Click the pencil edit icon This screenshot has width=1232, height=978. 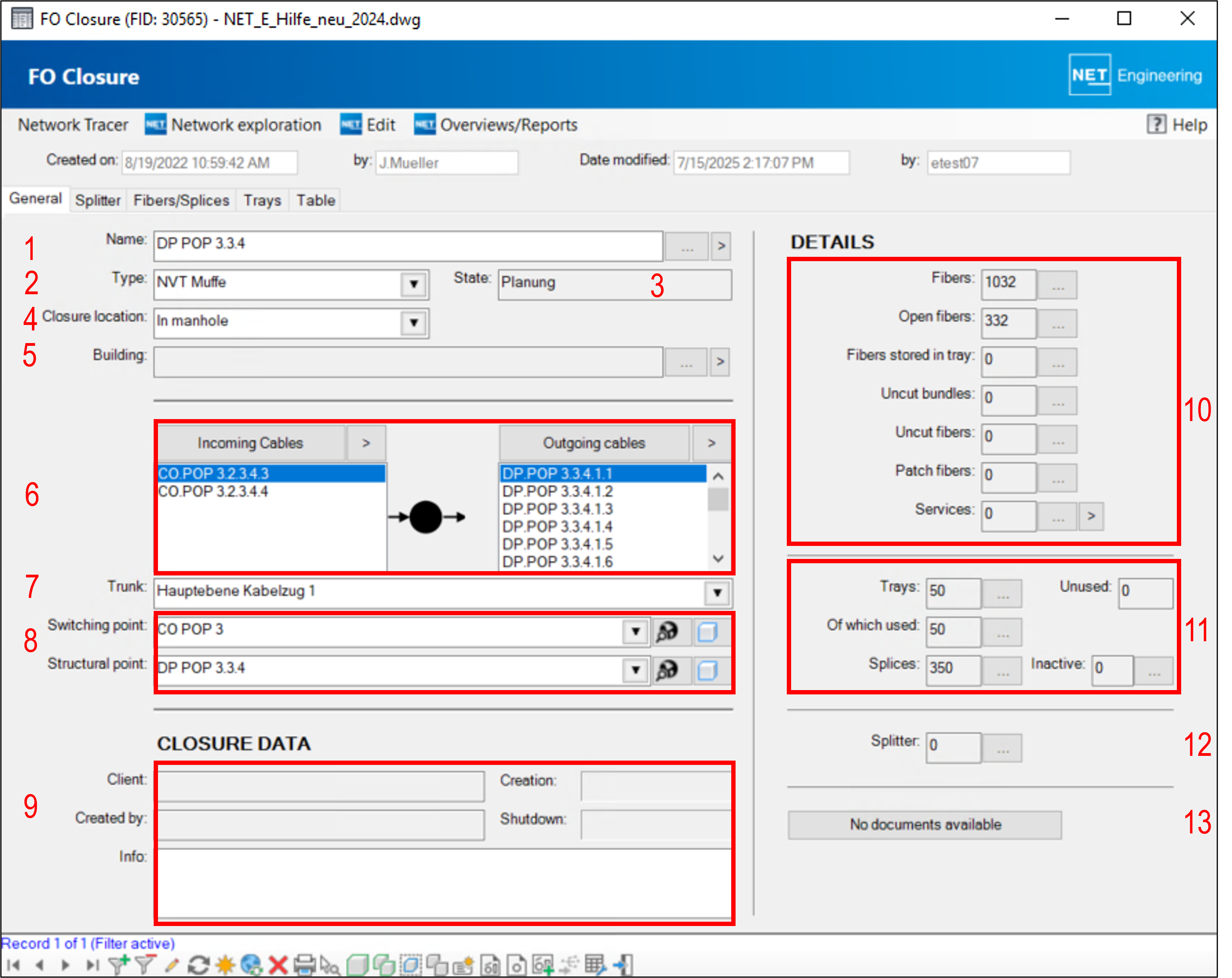(171, 965)
